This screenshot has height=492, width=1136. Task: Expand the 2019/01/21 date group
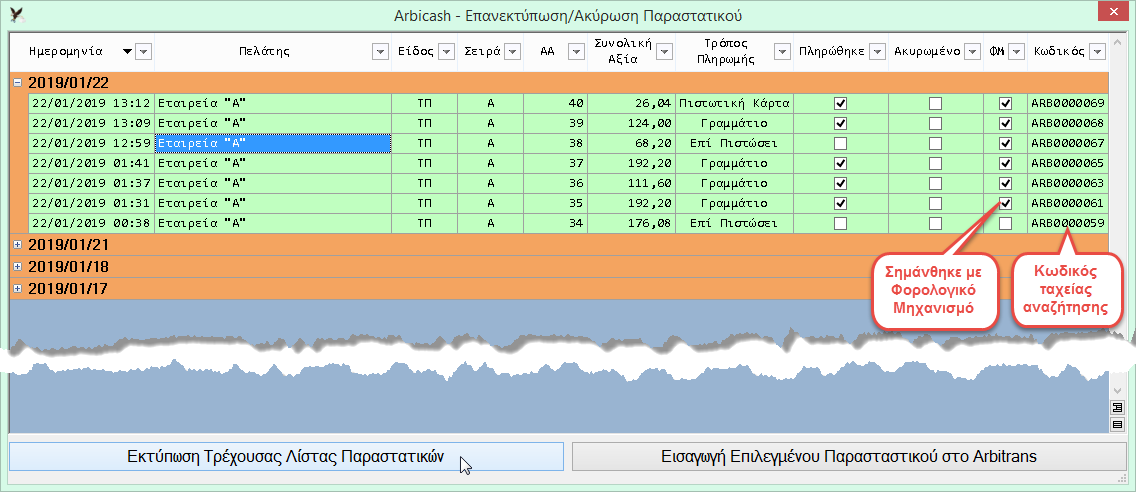pyautogui.click(x=18, y=245)
